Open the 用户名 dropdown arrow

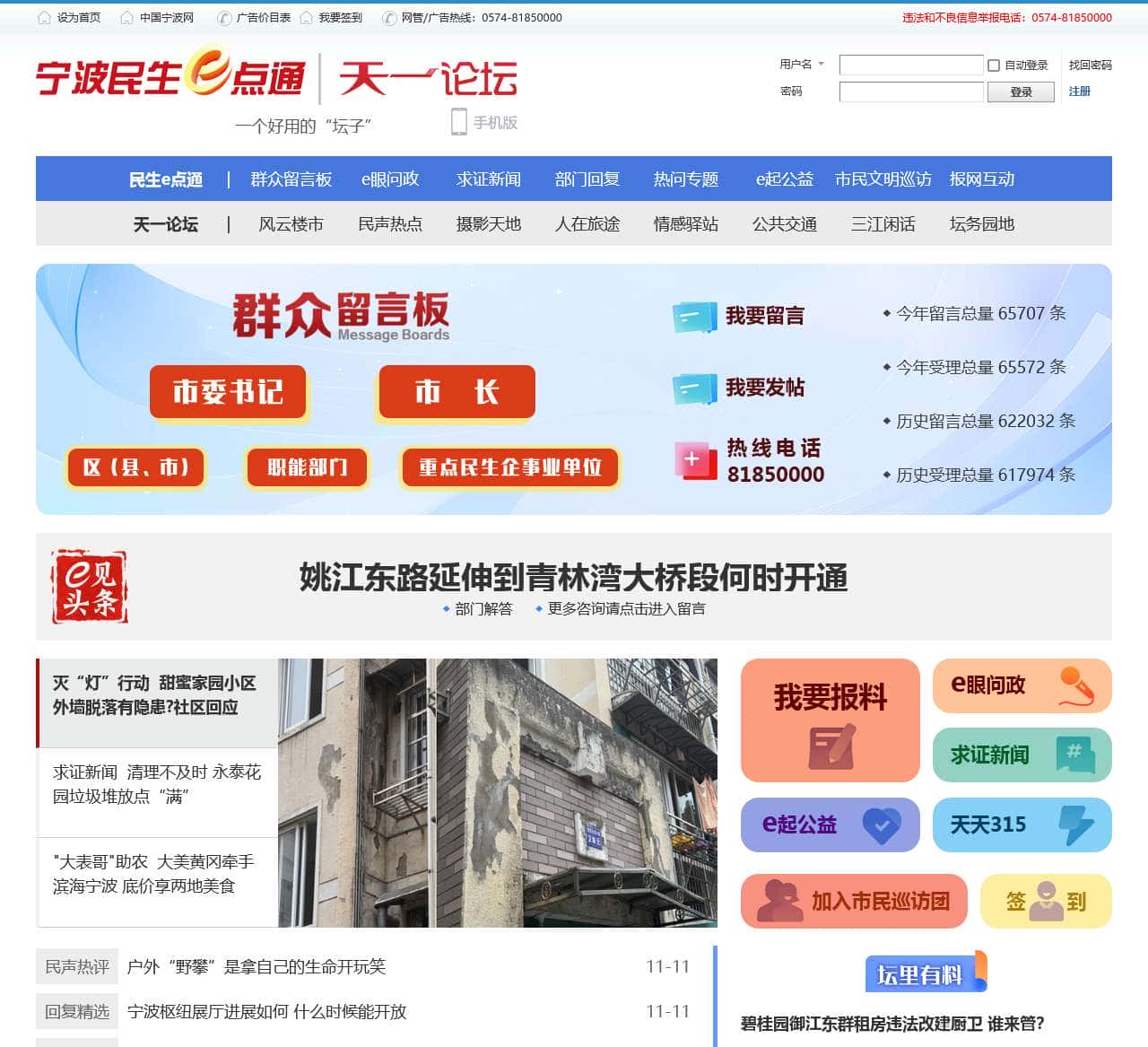821,65
